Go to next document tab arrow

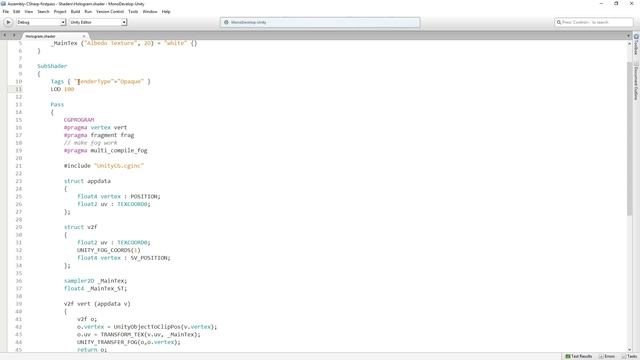tap(14, 35)
